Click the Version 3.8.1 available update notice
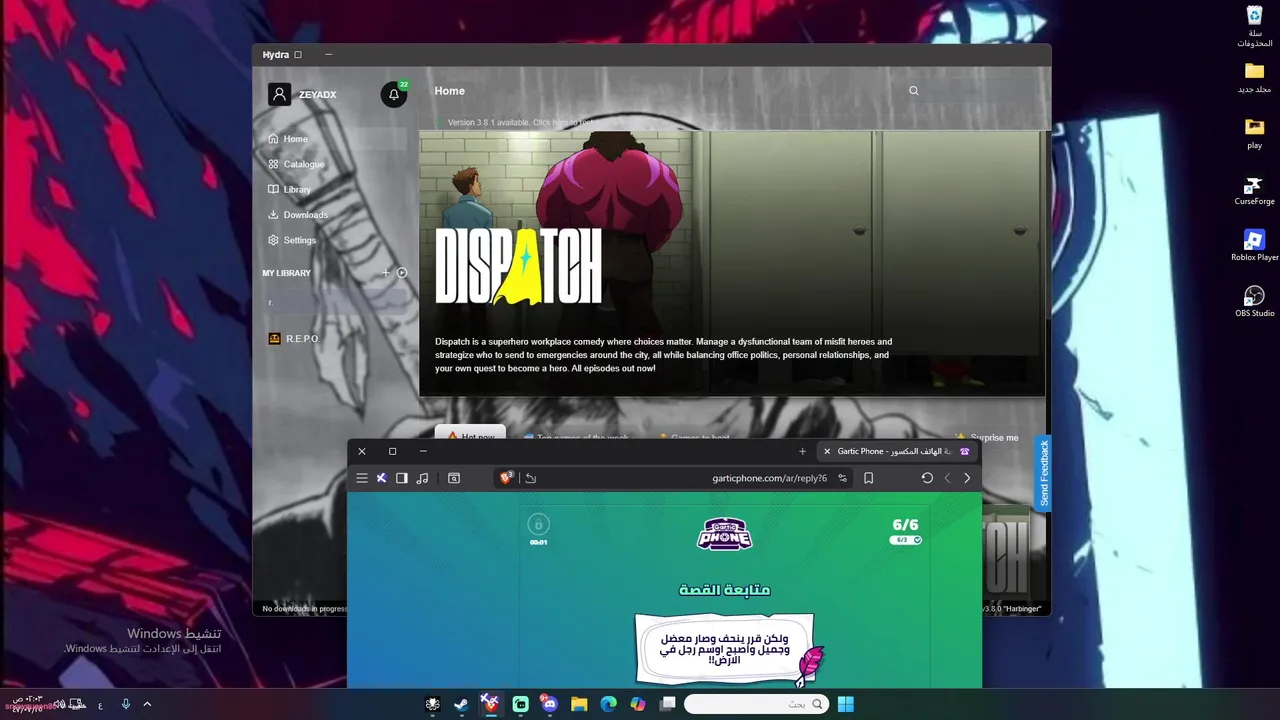This screenshot has height=720, width=1280. 520,123
